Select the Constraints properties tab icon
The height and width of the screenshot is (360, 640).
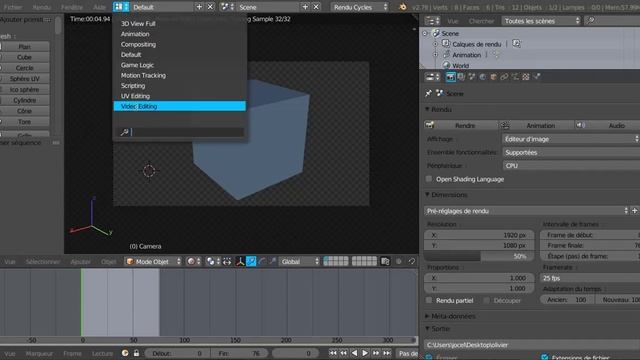504,77
